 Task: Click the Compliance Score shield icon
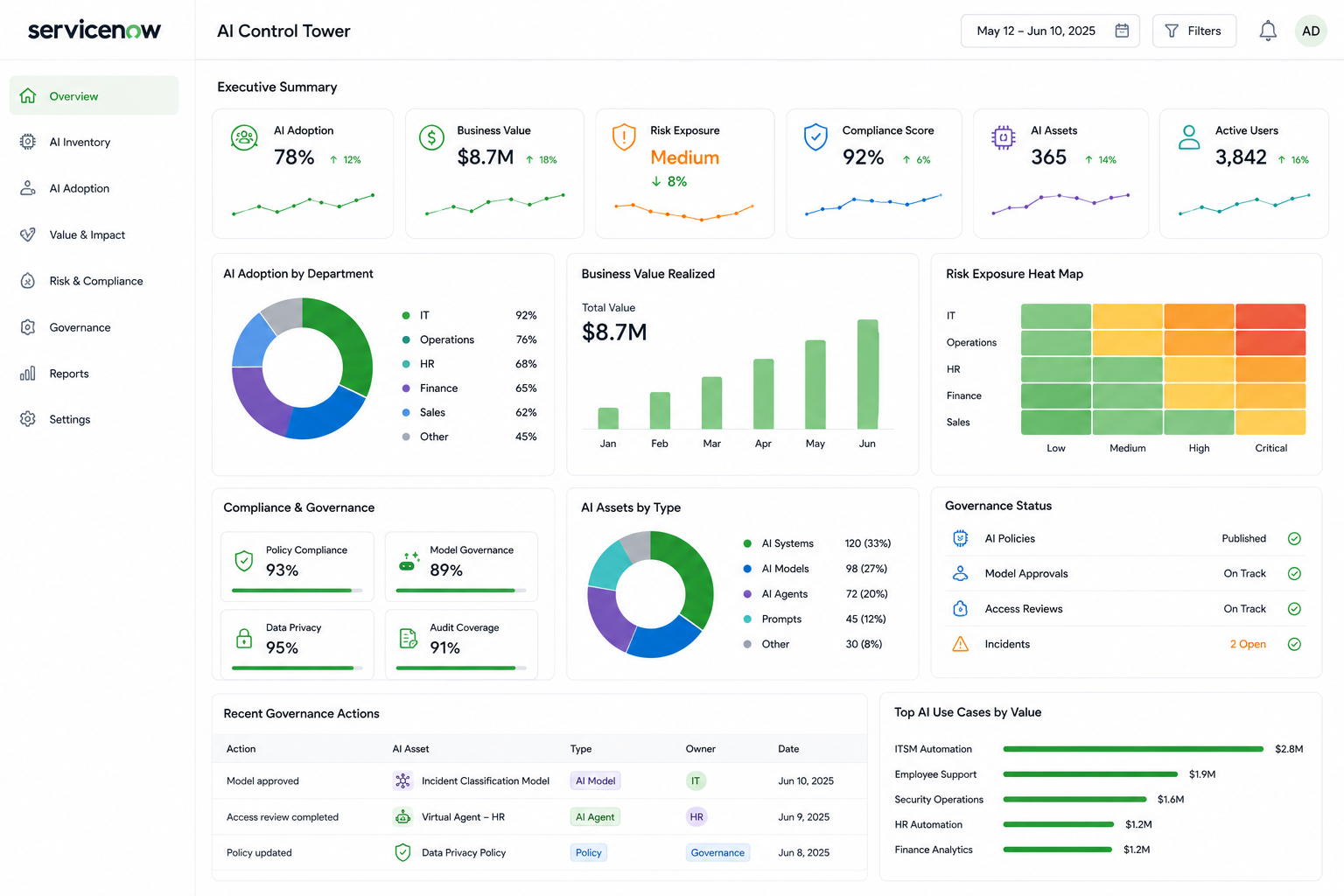click(x=815, y=136)
